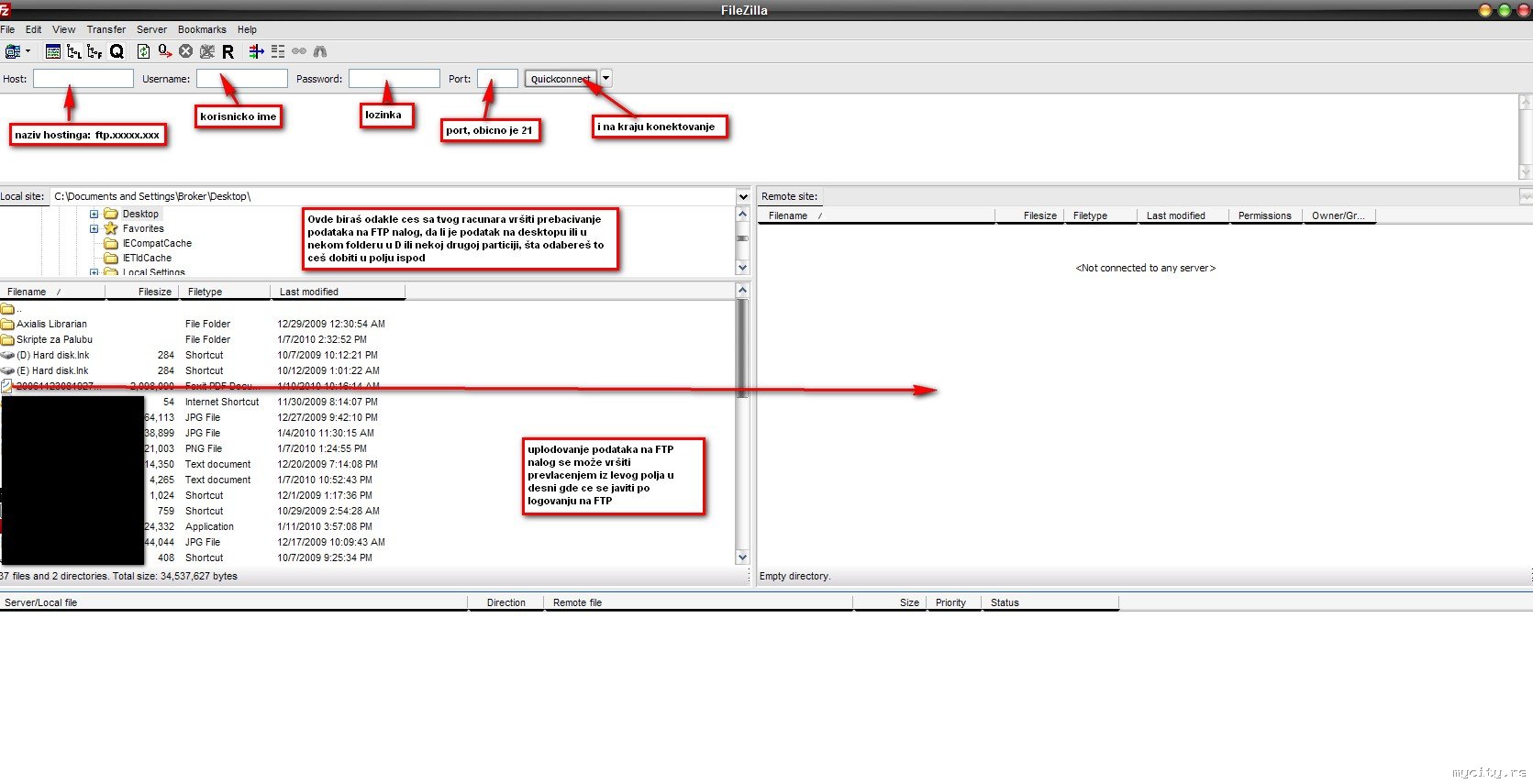Image resolution: width=1533 pixels, height=784 pixels.
Task: Open the Site Manager dropdown arrow
Action: 28,51
